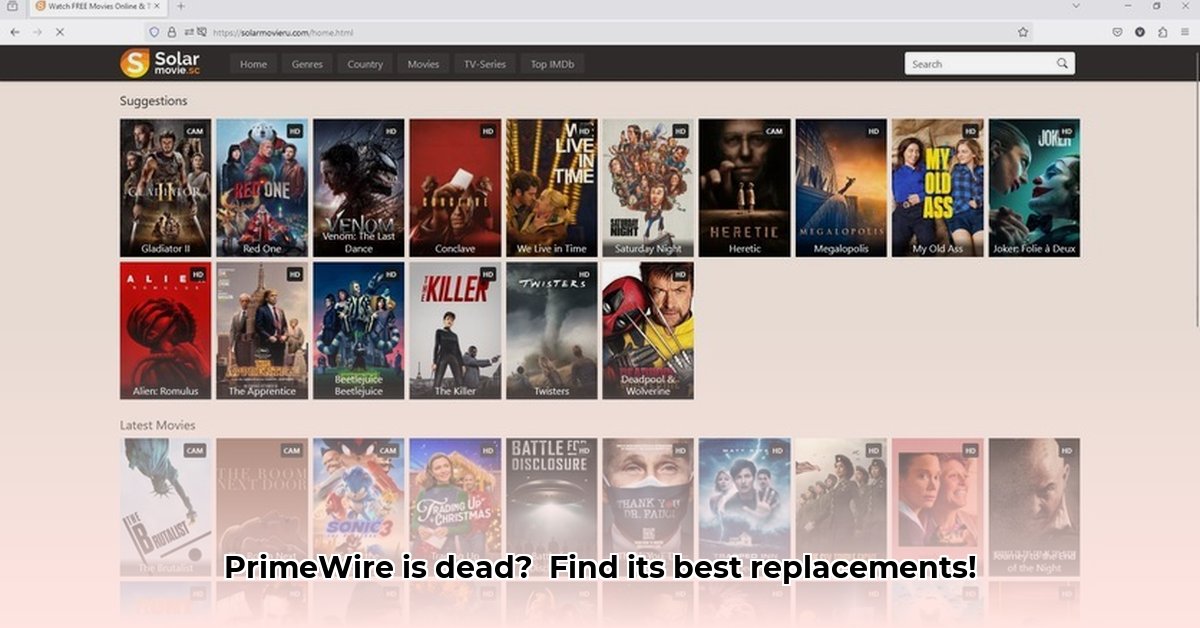
Task: Click the Home navigation button
Action: [x=253, y=64]
